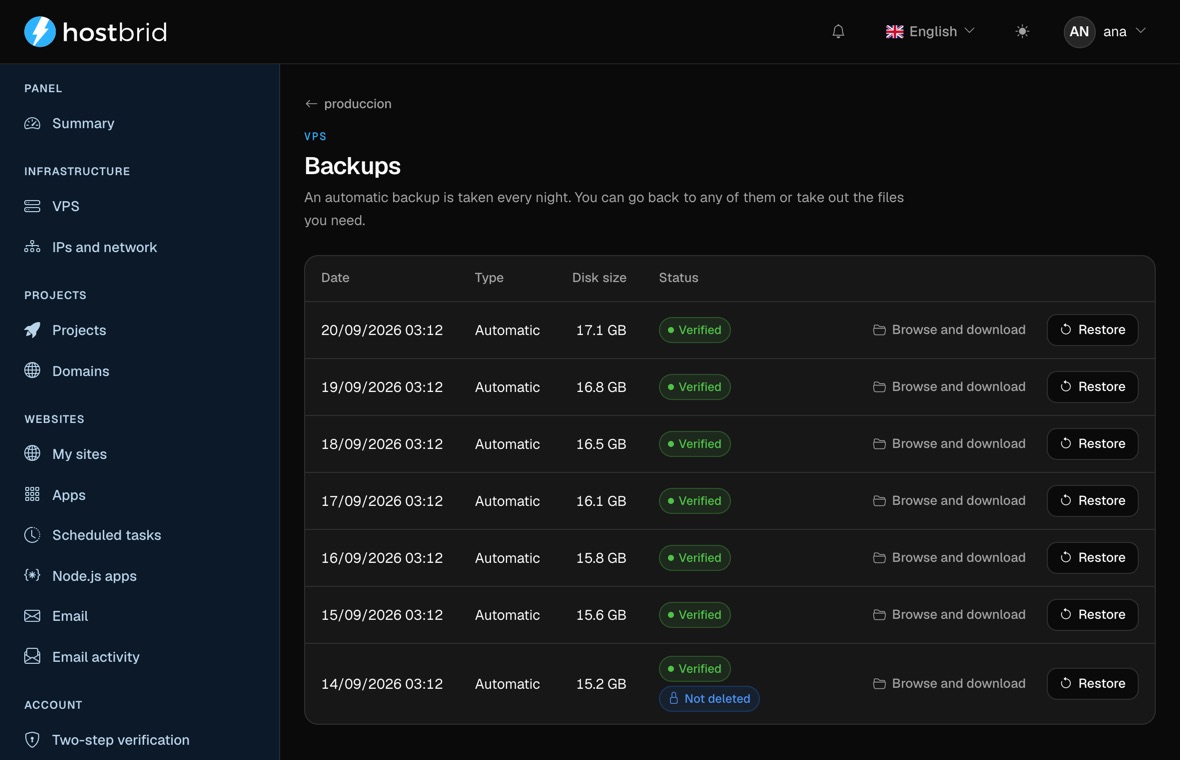Screen dimensions: 1180x760
Task: Click the IPs and network icon
Action: [x=32, y=247]
